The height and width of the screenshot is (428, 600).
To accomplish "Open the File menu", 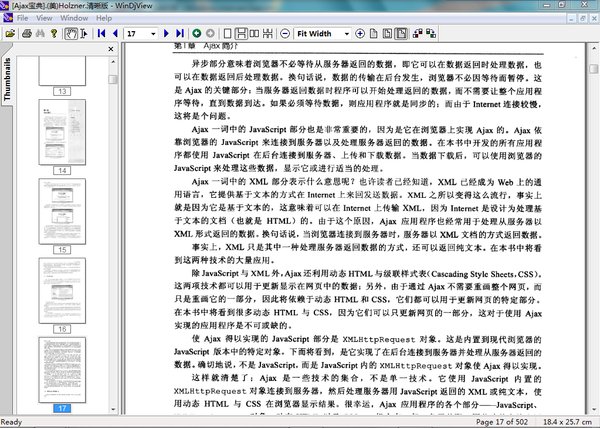I will click(22, 18).
